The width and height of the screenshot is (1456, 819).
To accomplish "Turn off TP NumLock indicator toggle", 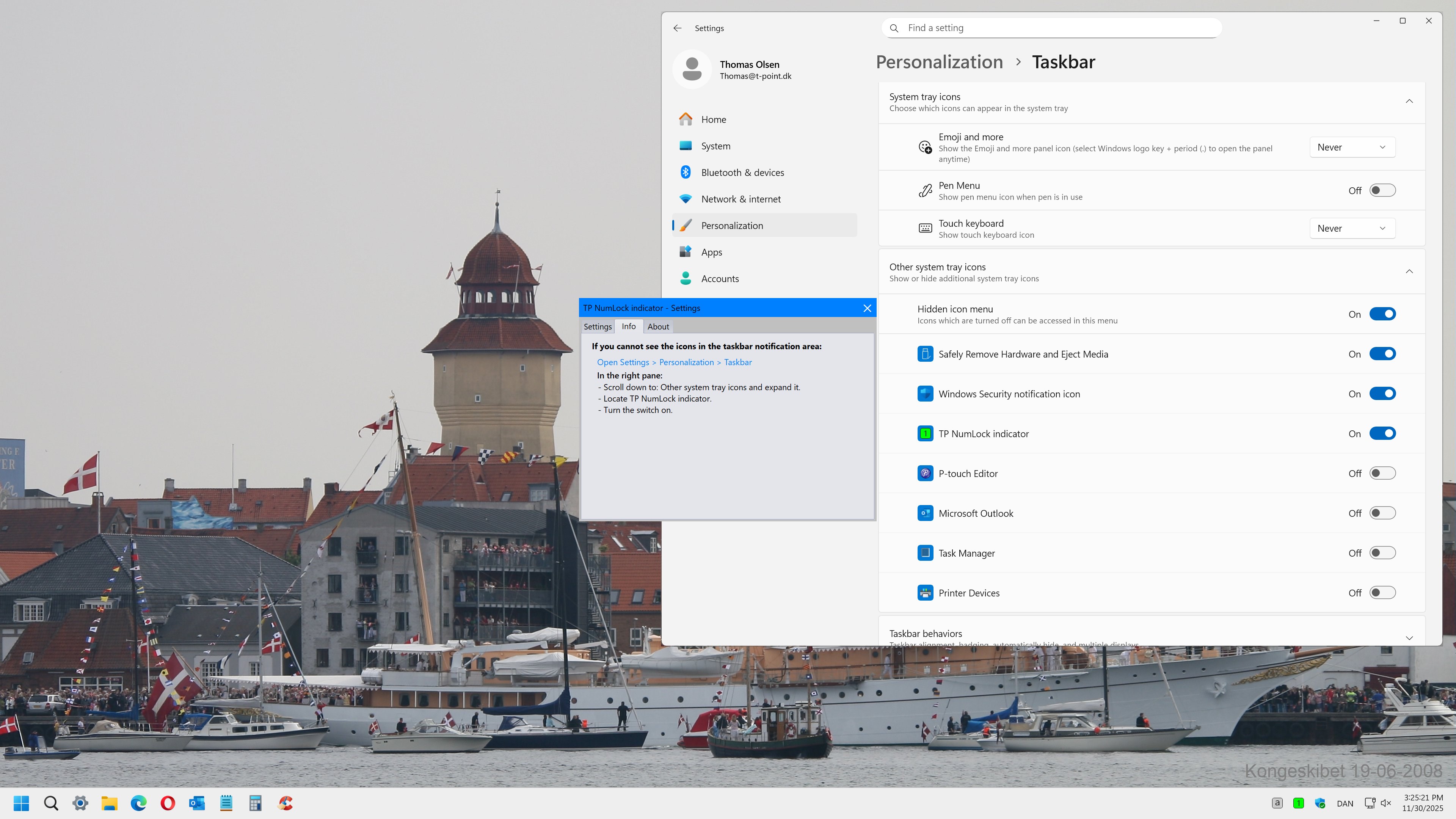I will pos(1382,433).
